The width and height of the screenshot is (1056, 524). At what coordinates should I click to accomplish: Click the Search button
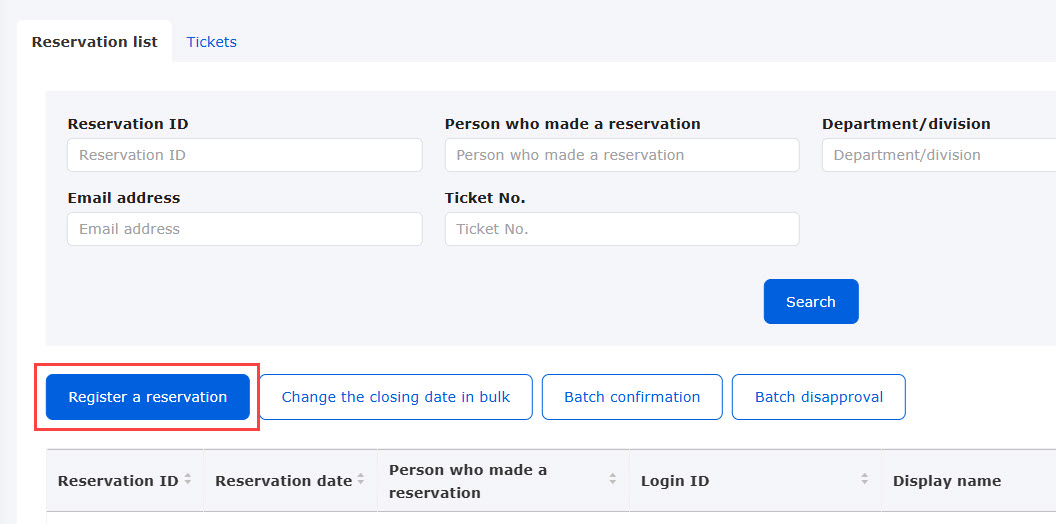click(811, 302)
